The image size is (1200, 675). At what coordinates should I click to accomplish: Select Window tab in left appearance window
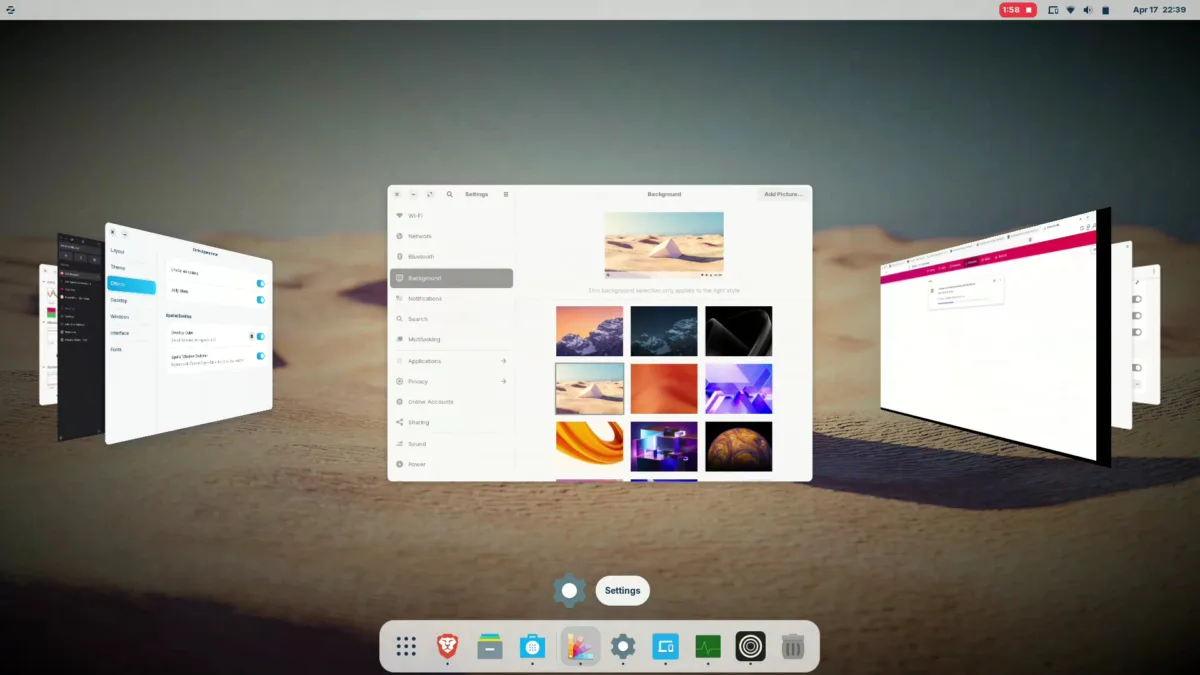131,317
